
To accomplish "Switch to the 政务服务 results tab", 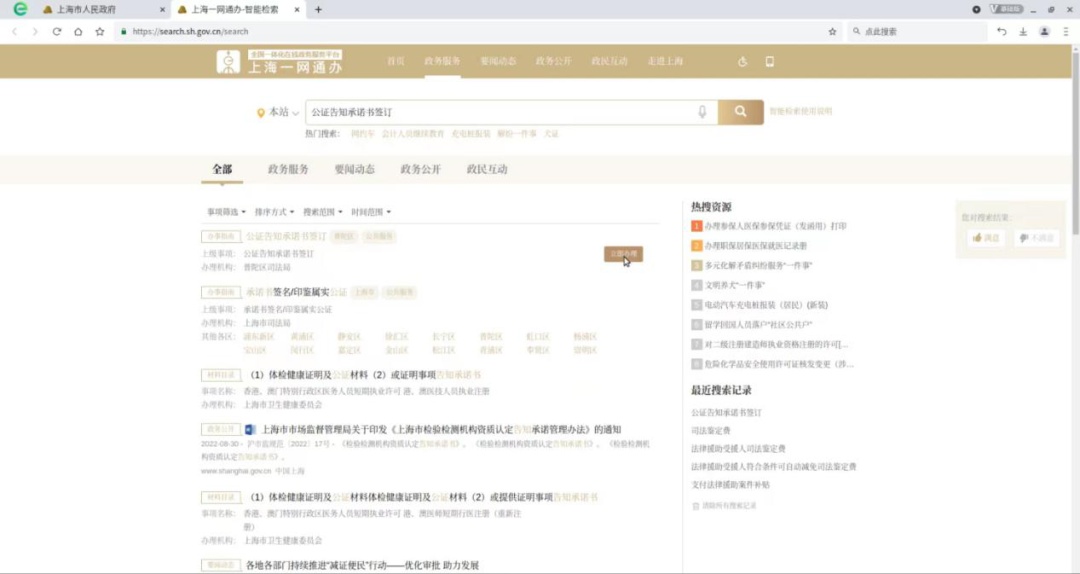I will (x=288, y=169).
